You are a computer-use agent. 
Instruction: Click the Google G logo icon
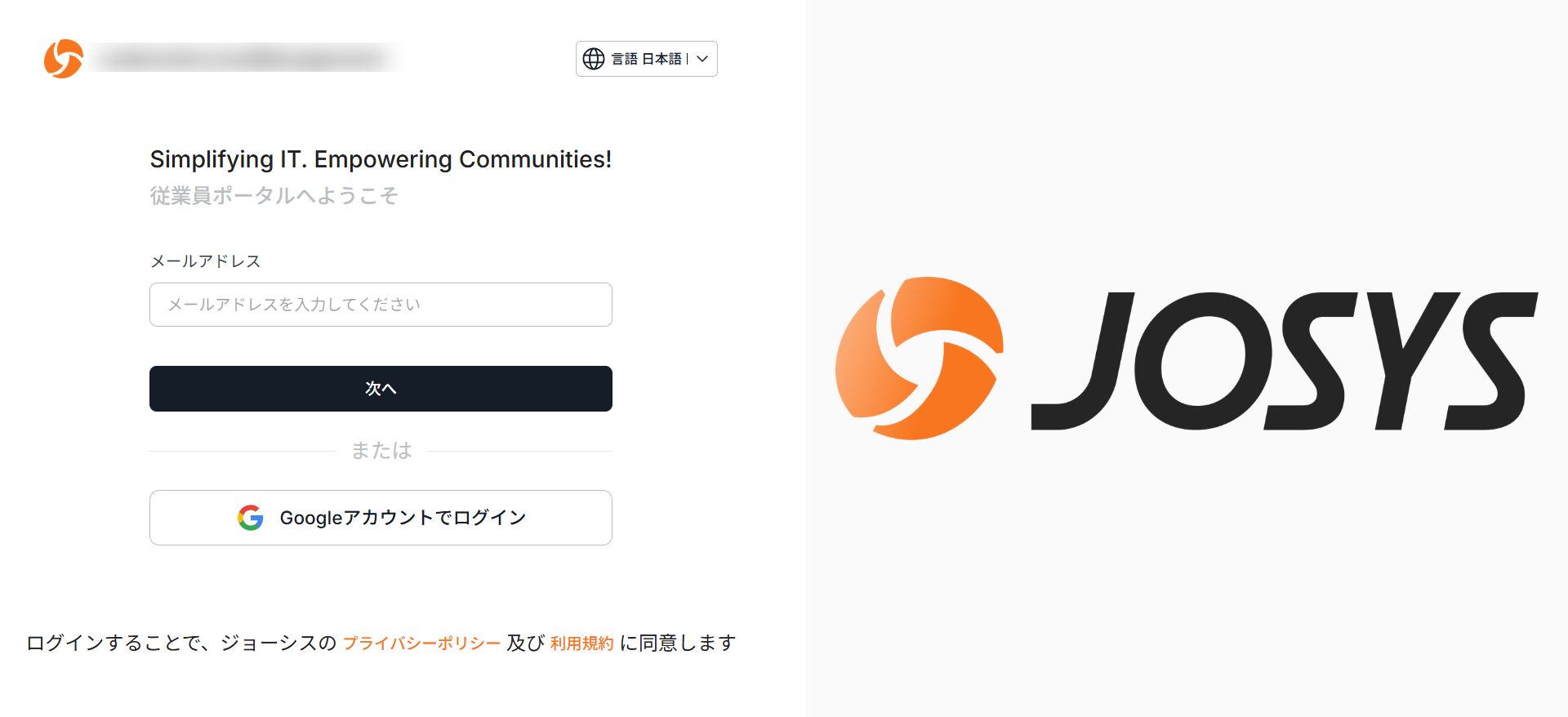pyautogui.click(x=251, y=518)
